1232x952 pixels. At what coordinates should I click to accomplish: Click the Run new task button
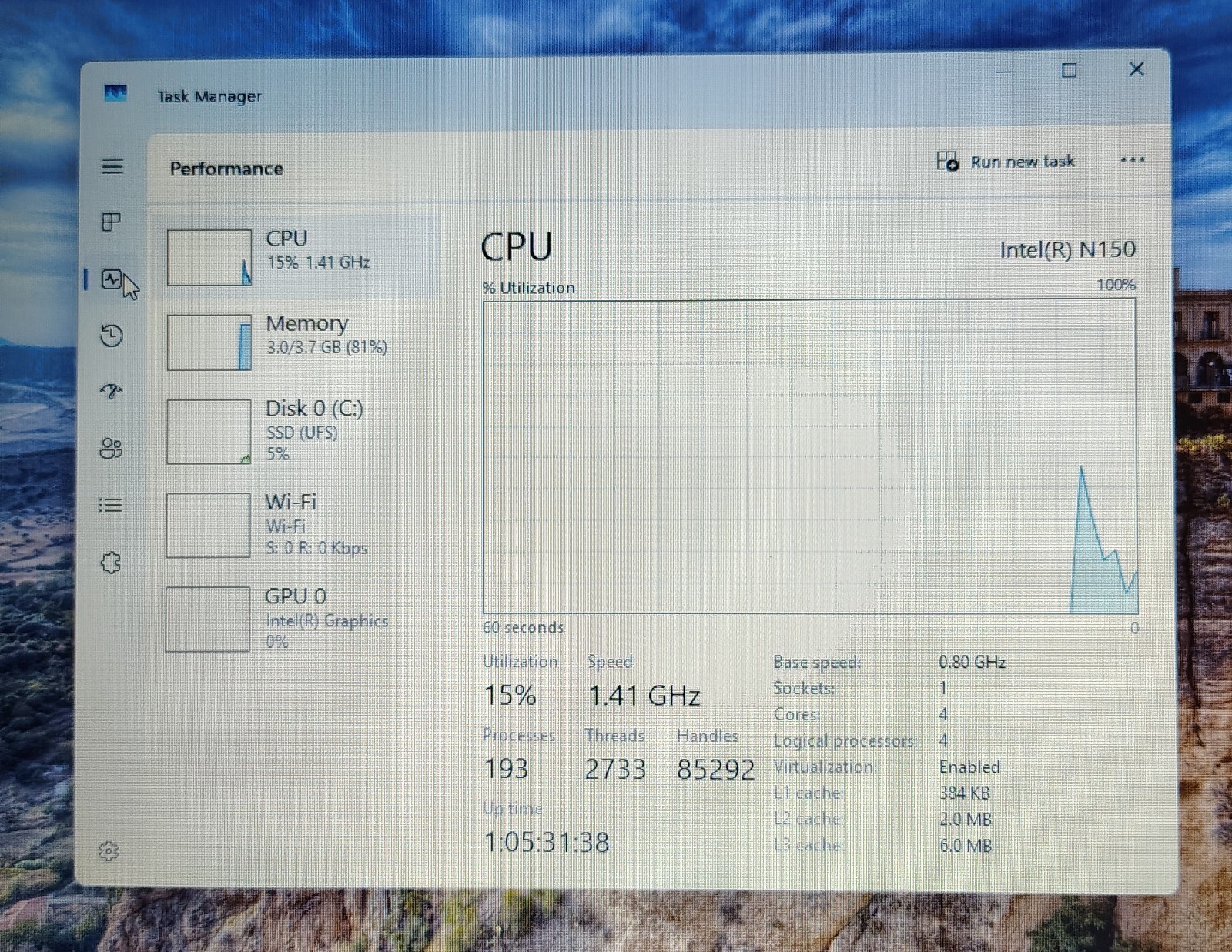[x=1006, y=162]
